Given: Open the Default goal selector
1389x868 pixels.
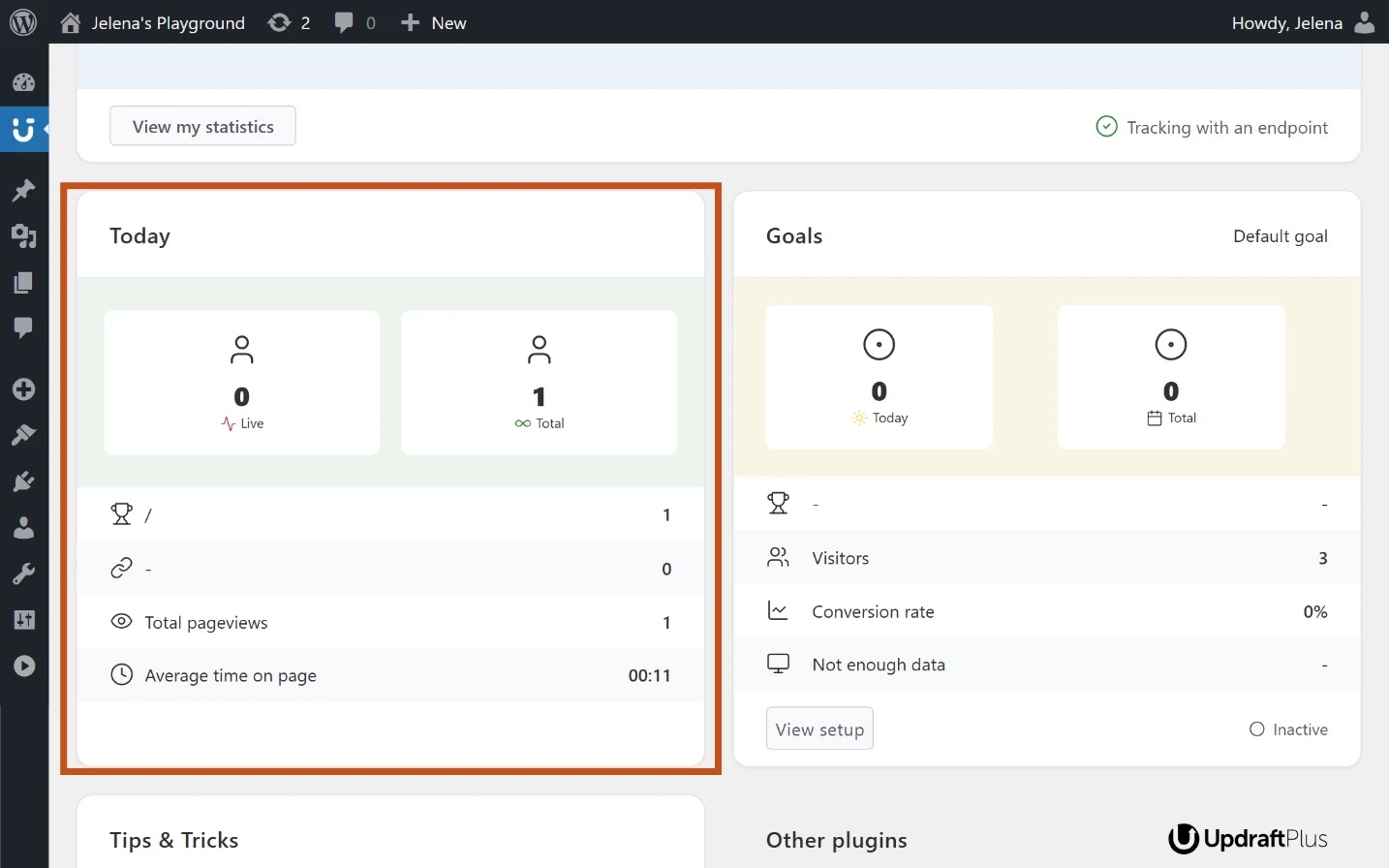Looking at the screenshot, I should pos(1280,235).
